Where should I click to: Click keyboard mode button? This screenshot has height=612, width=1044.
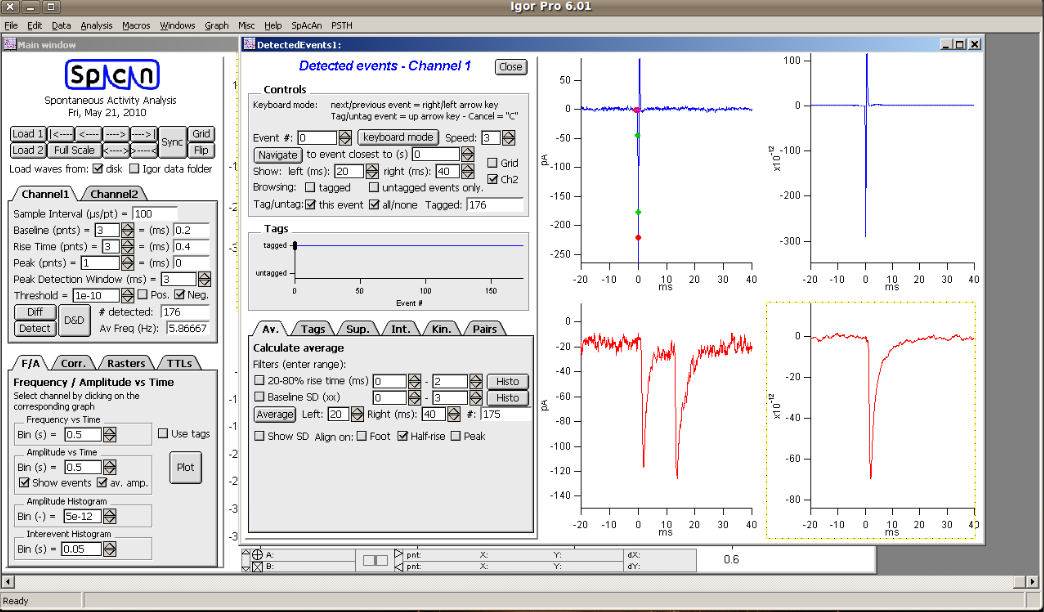pyautogui.click(x=398, y=137)
